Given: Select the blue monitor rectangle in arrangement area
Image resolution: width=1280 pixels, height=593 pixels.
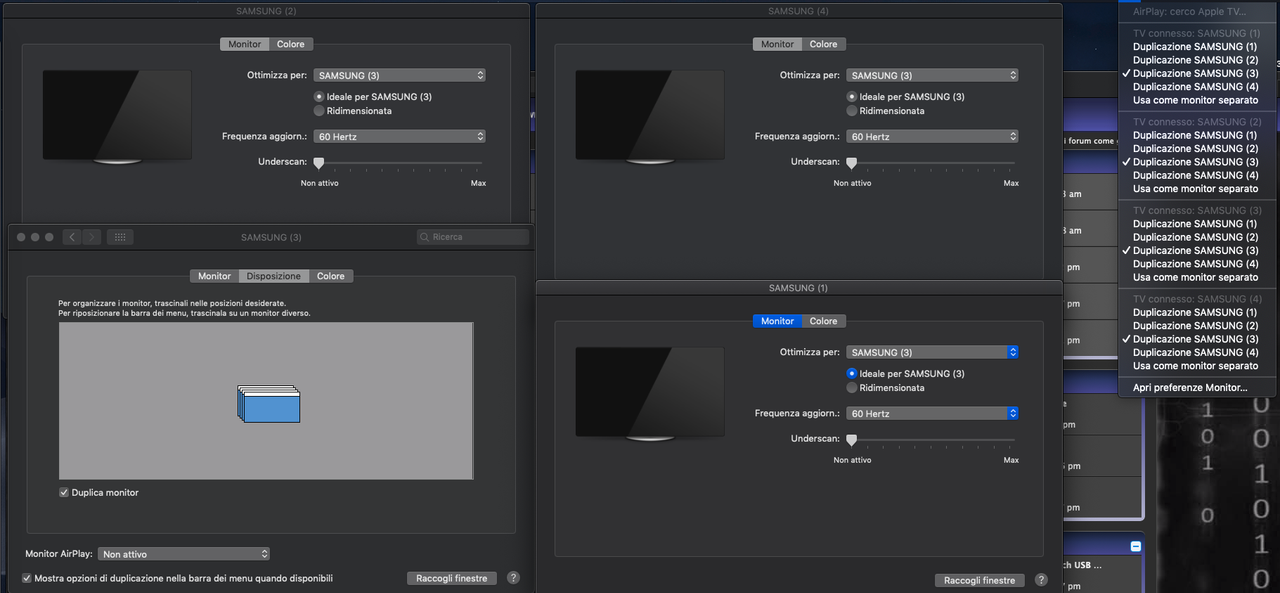Looking at the screenshot, I should tap(272, 409).
